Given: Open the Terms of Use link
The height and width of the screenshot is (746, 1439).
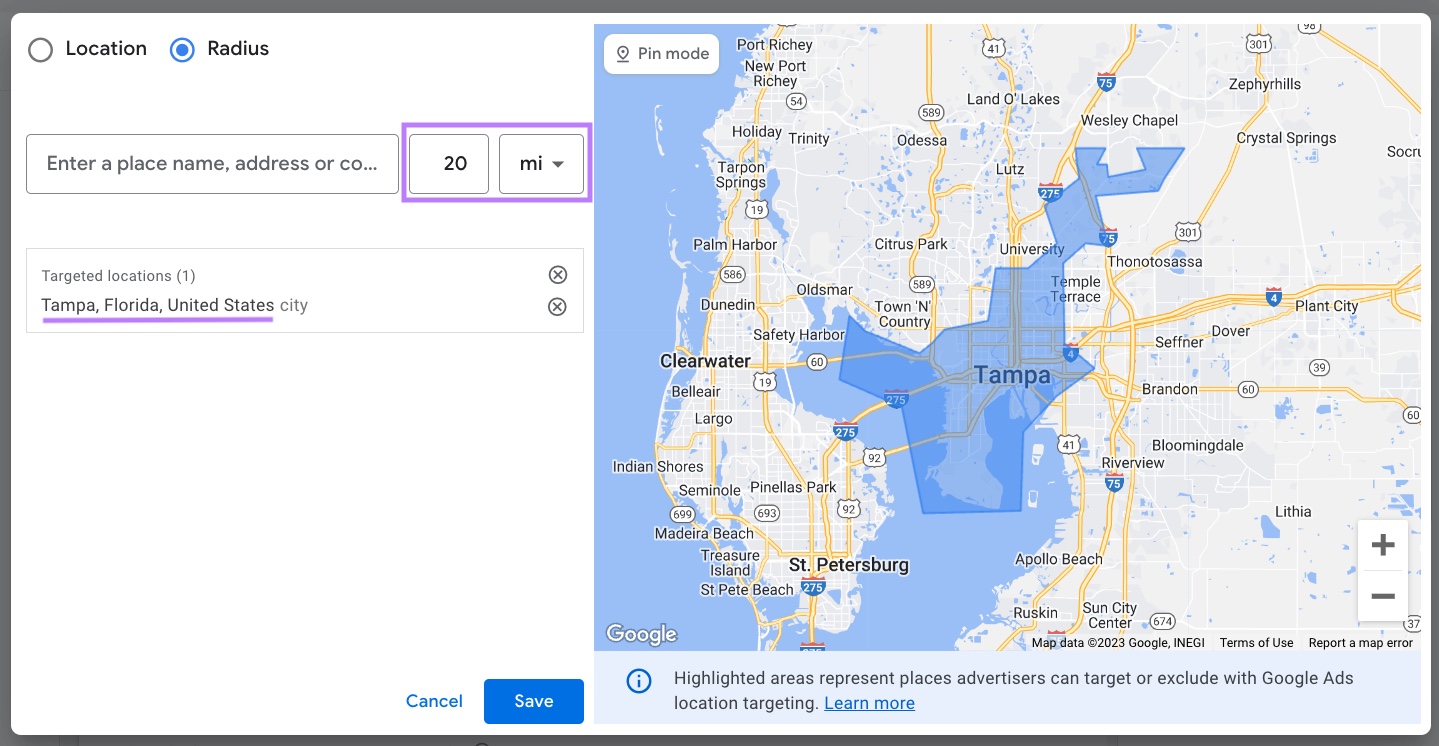Looking at the screenshot, I should (x=1256, y=642).
